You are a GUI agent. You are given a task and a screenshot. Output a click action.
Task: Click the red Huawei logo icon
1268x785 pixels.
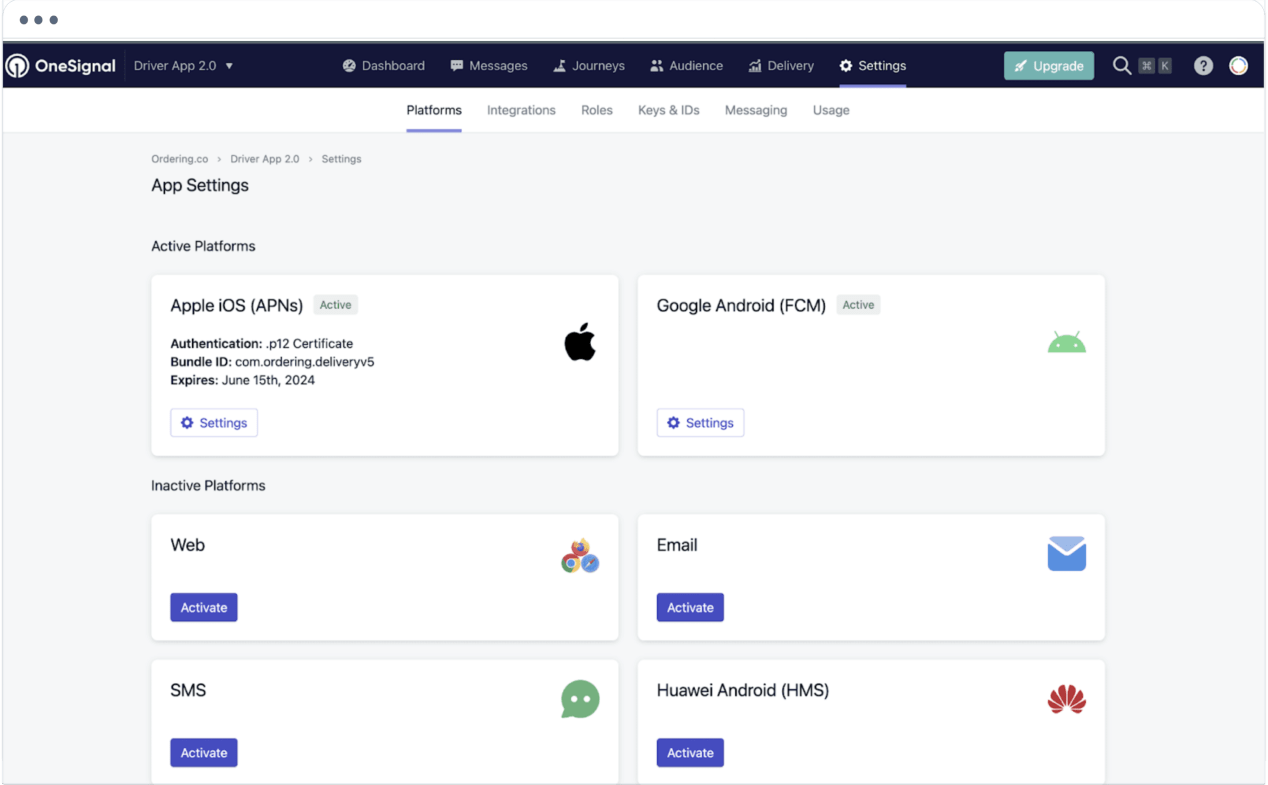[x=1066, y=699]
